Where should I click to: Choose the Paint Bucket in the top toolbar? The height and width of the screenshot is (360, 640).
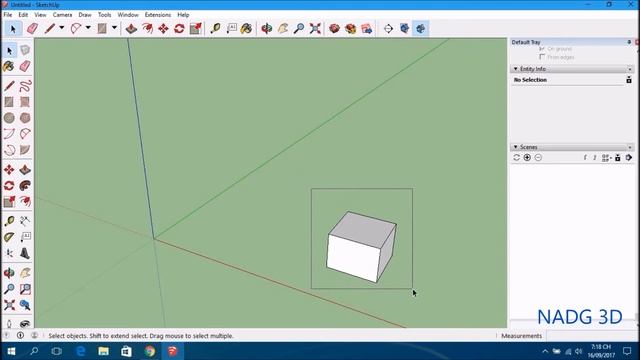point(247,29)
